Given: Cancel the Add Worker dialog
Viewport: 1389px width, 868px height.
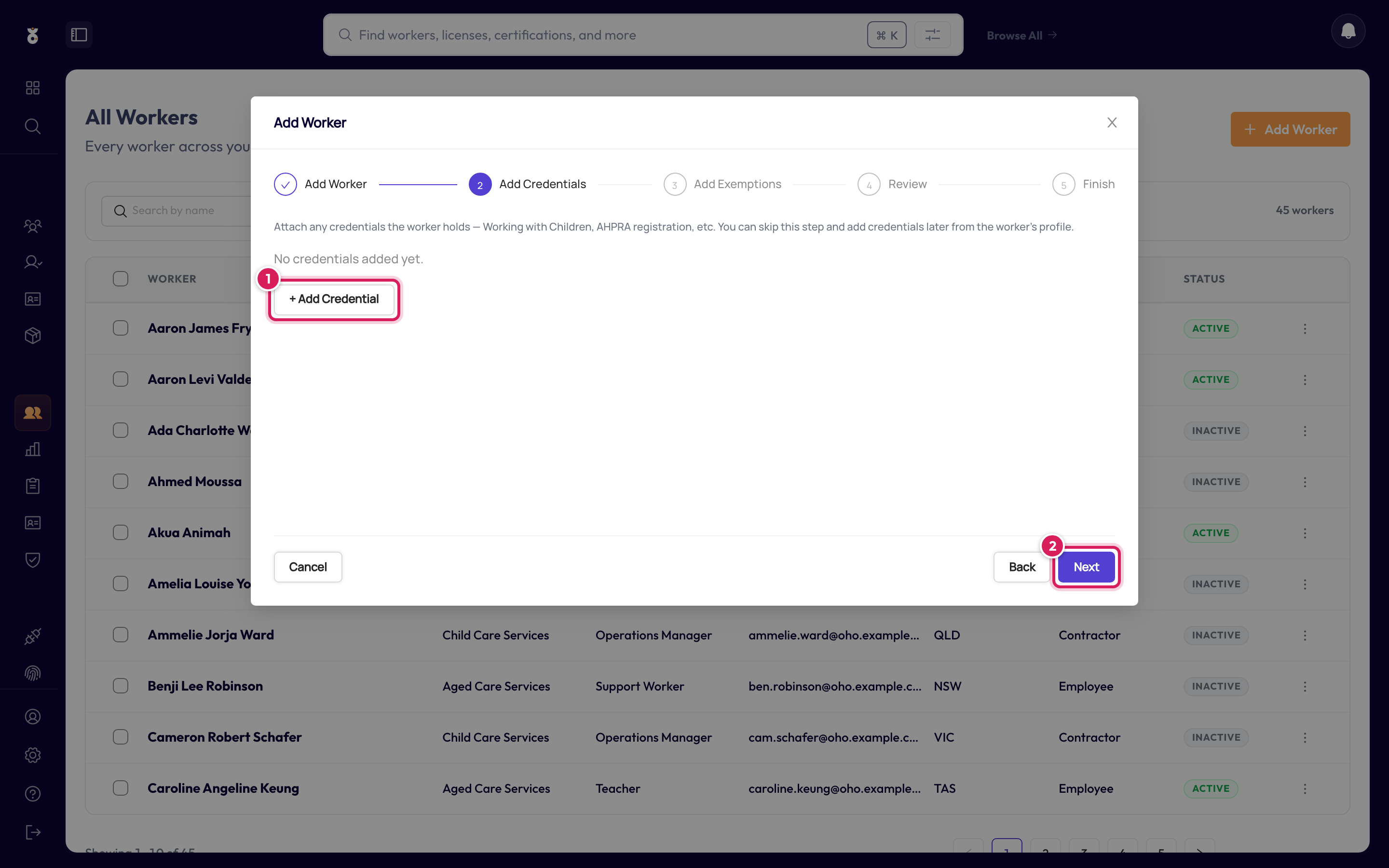Looking at the screenshot, I should click(x=308, y=567).
